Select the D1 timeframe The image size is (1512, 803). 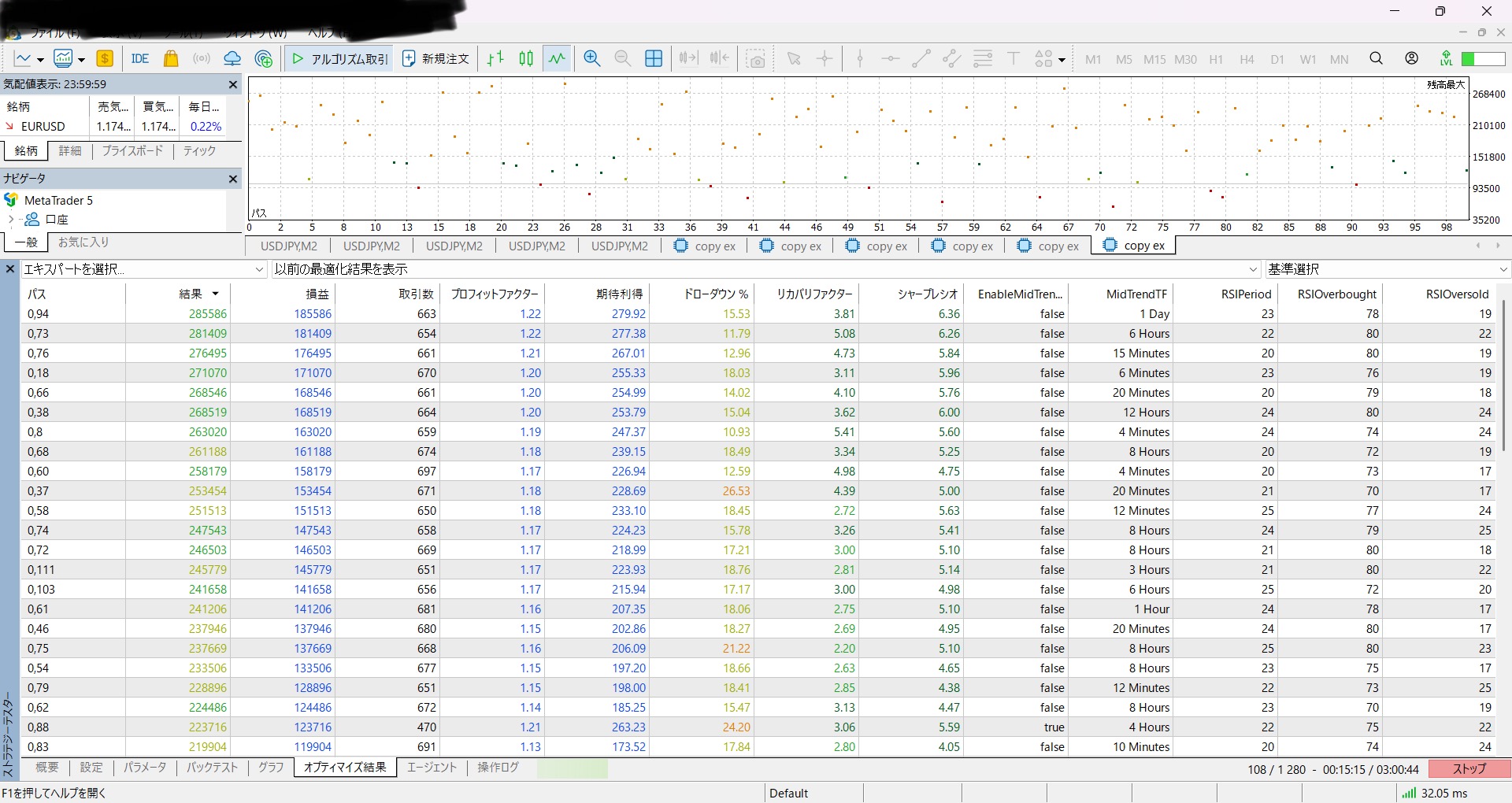(x=1277, y=59)
